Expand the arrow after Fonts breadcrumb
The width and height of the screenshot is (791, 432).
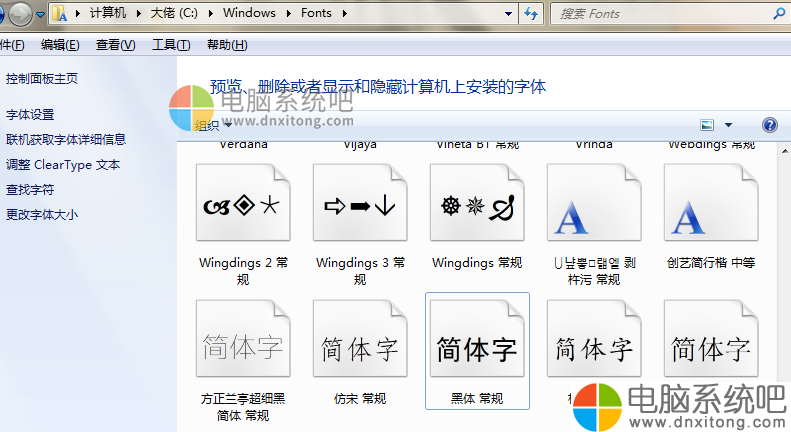[345, 14]
